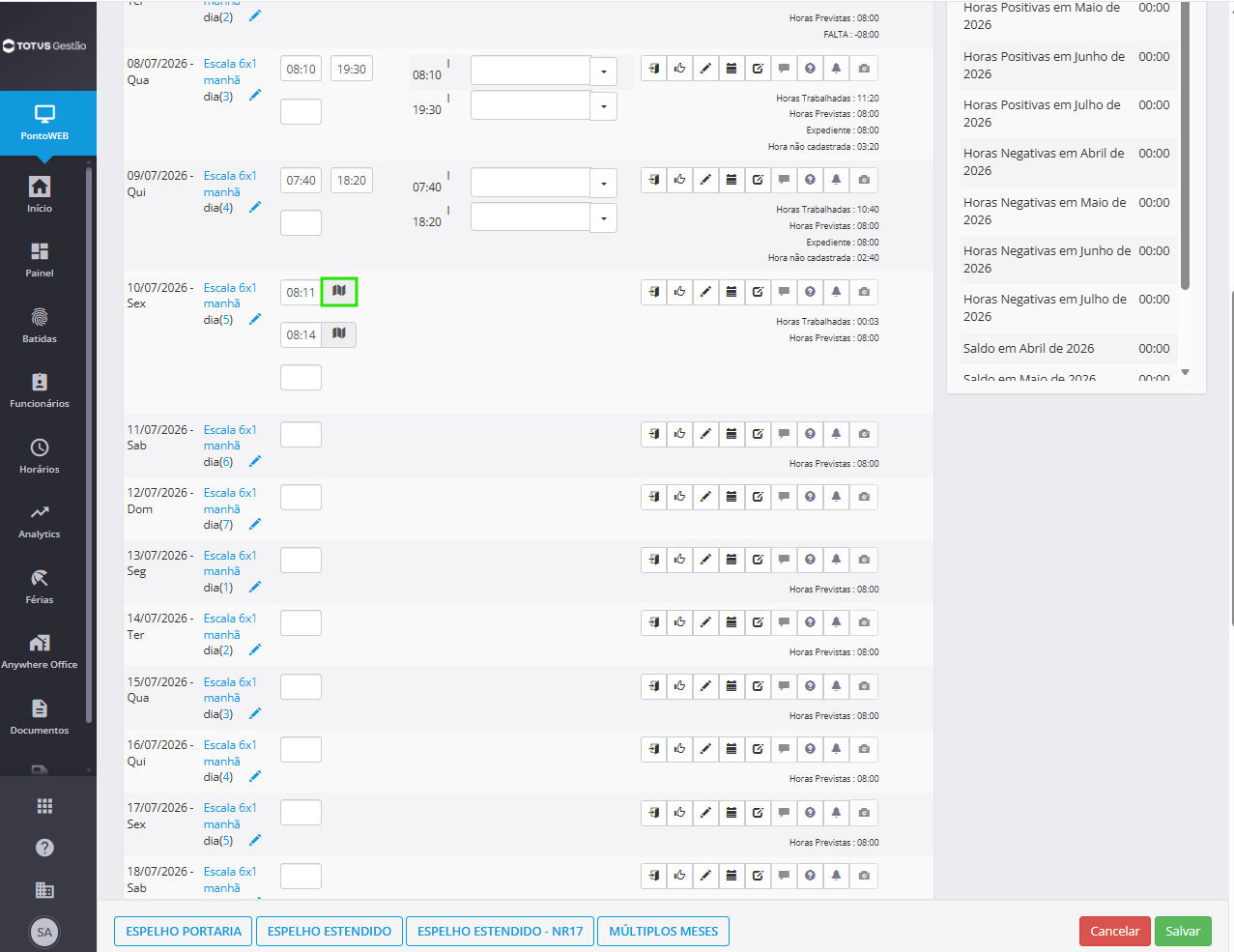Expand the 08:10 justification dropdown on 08/07/2026
Screen dimensions: 1234x952
(604, 72)
